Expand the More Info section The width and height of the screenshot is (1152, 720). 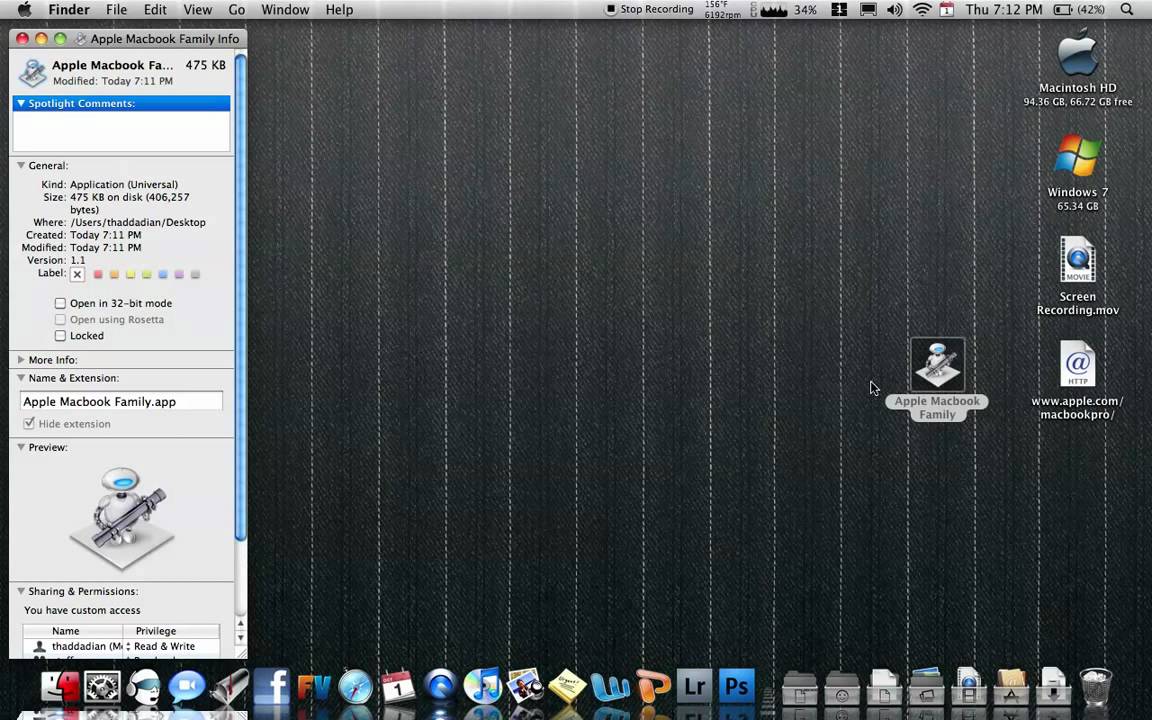pos(21,360)
